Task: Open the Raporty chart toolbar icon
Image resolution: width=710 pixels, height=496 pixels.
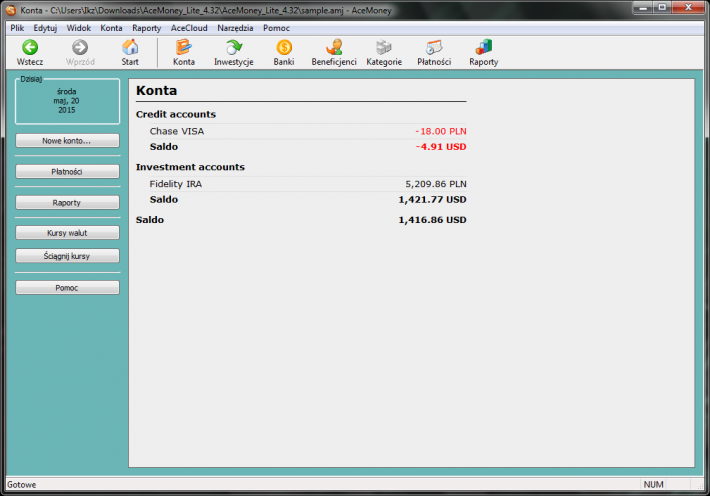Action: click(484, 47)
